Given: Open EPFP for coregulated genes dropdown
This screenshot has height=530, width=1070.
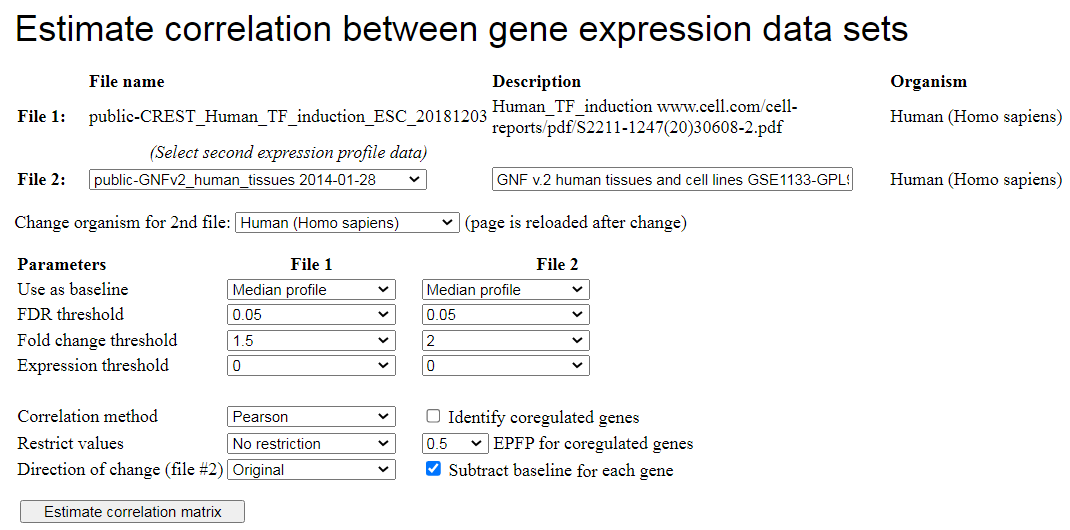Looking at the screenshot, I should (455, 444).
